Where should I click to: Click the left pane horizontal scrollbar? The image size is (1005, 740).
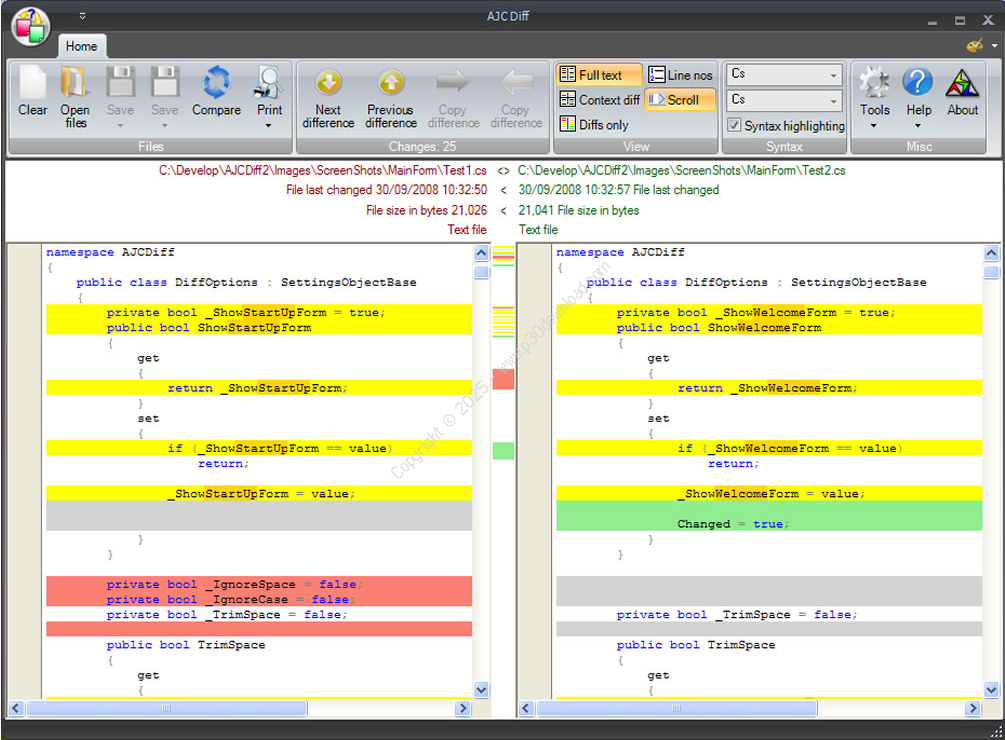(165, 708)
